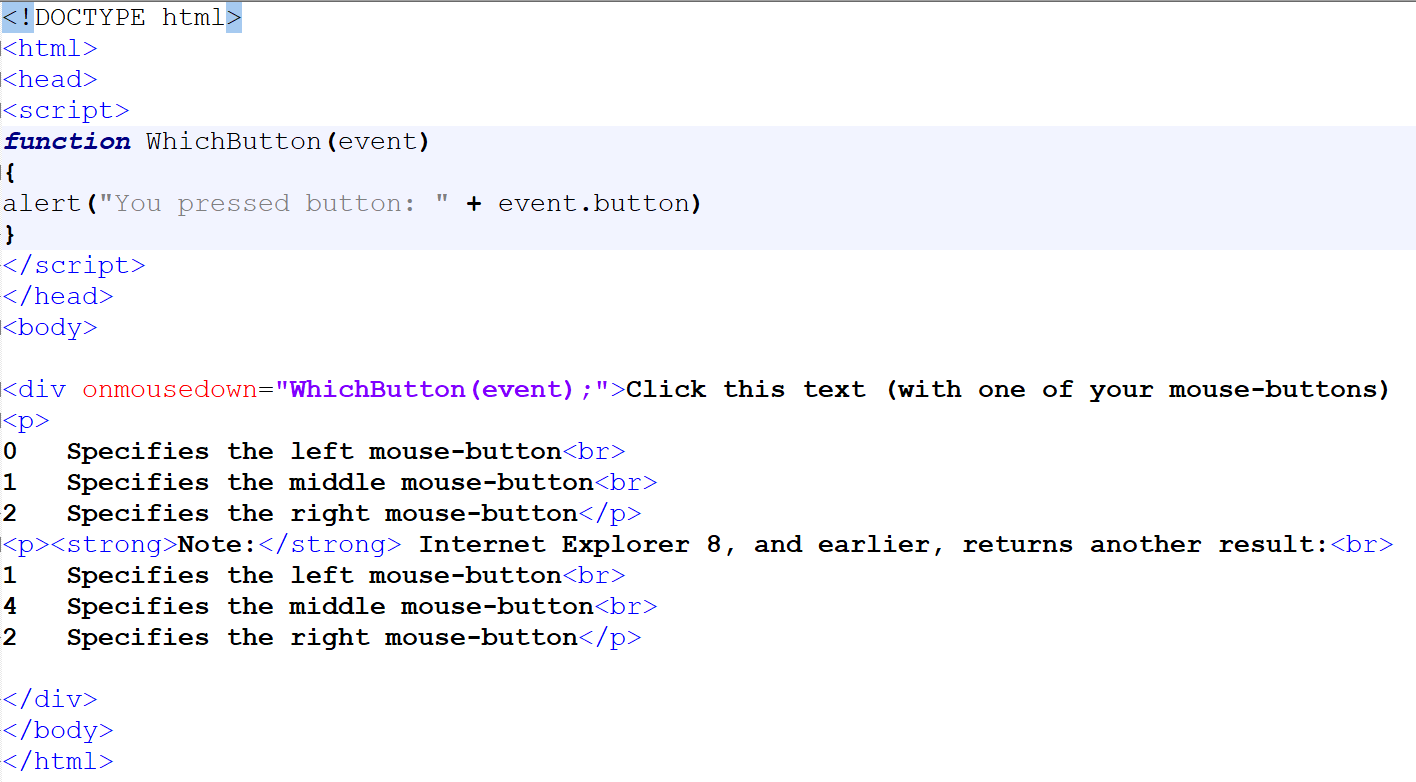Click the words 'Internet Explorer 8'
The height and width of the screenshot is (782, 1416).
570,545
